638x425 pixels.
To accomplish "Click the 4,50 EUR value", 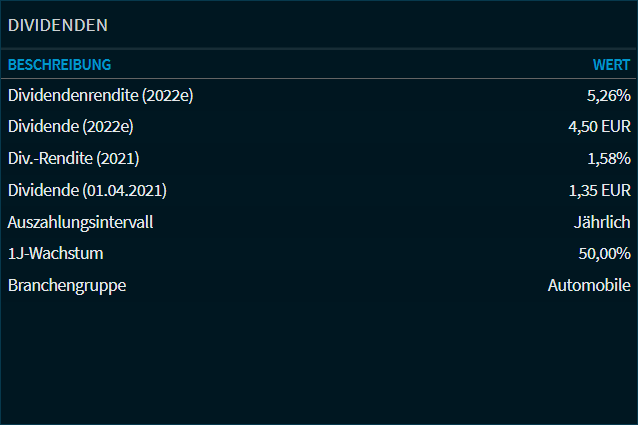I will point(599,127).
